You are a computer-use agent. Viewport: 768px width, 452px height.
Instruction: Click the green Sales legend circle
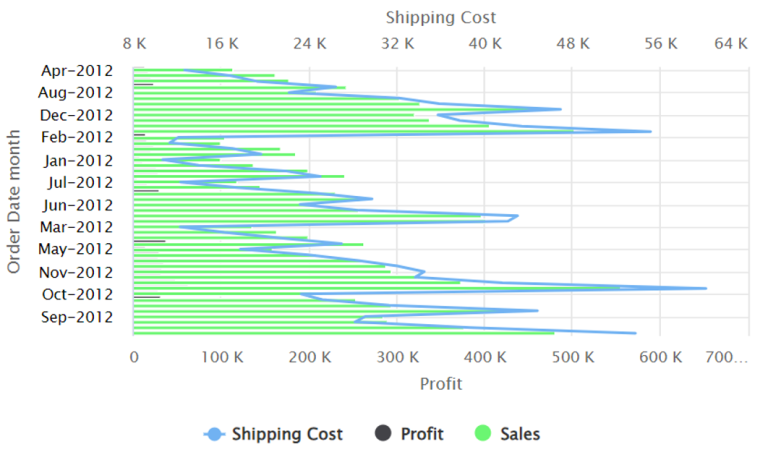point(483,433)
